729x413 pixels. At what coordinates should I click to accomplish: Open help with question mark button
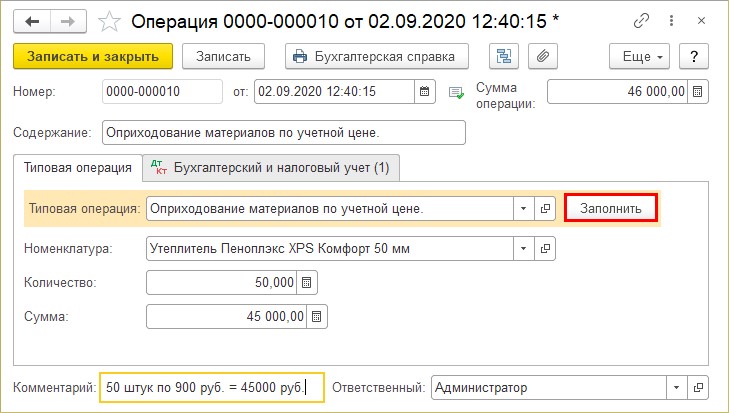[694, 56]
